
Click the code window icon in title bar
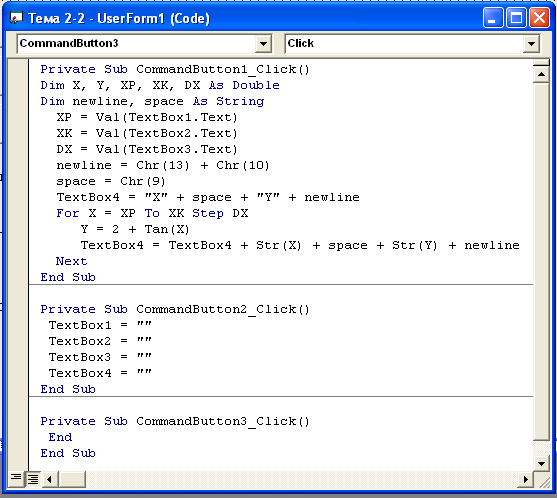(x=16, y=17)
